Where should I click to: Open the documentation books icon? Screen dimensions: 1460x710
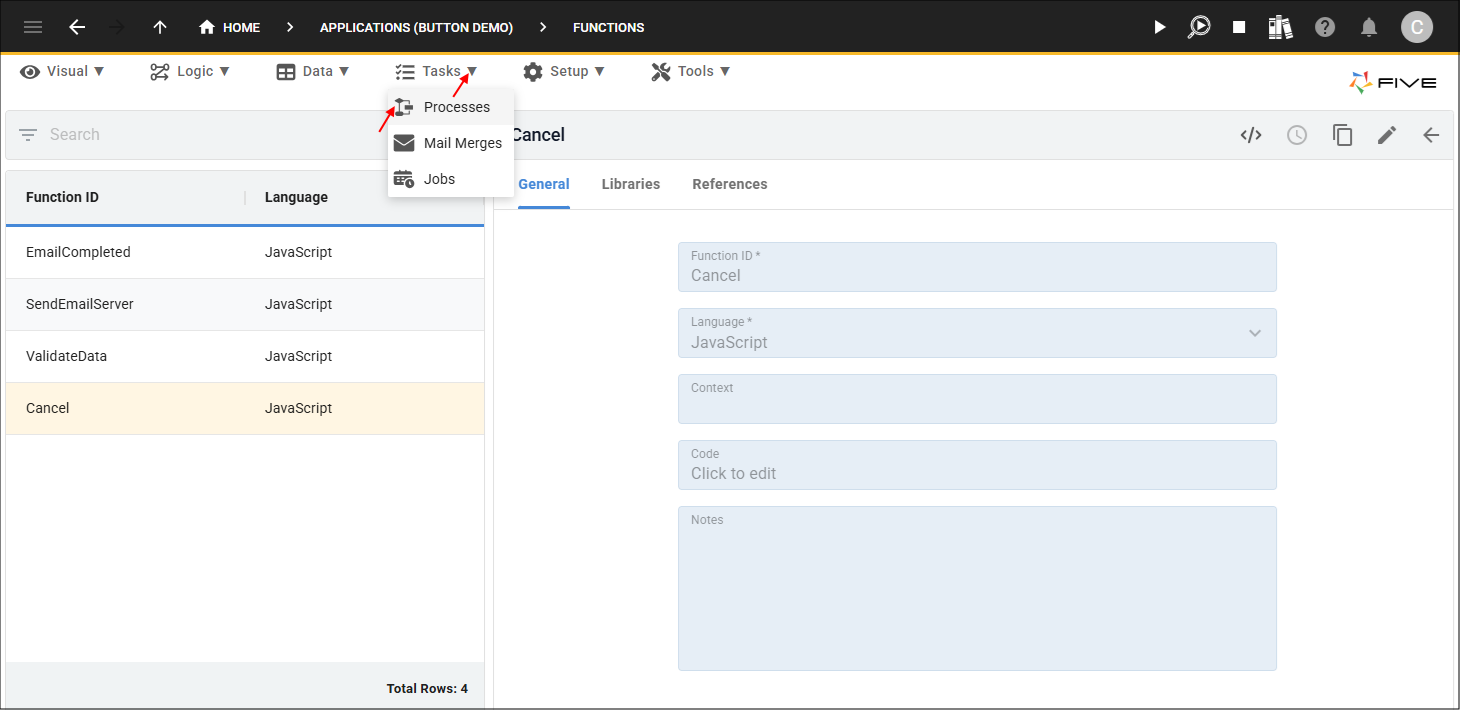click(1280, 27)
